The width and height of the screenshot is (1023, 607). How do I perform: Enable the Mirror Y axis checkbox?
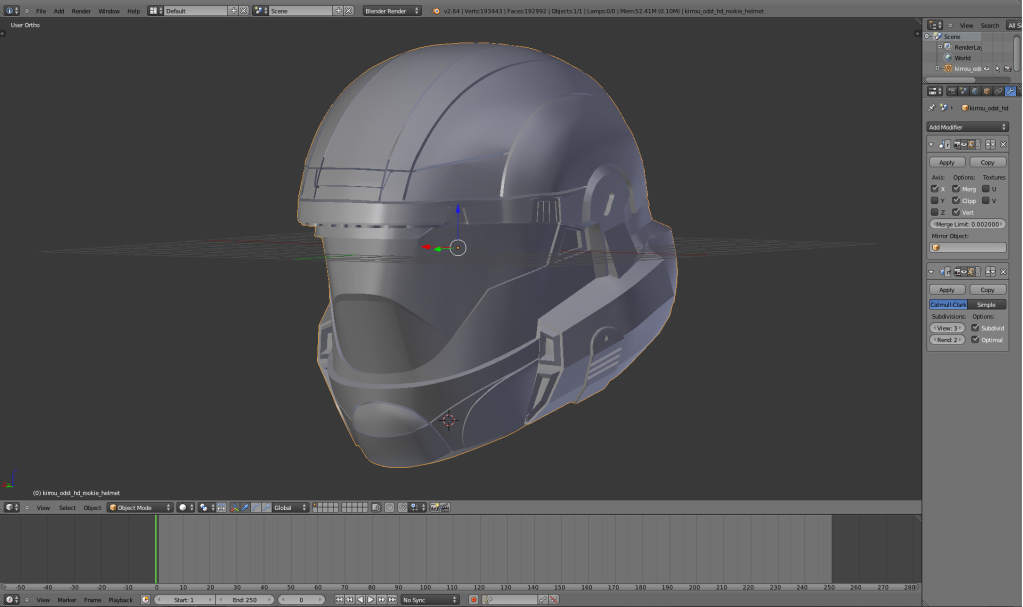935,200
